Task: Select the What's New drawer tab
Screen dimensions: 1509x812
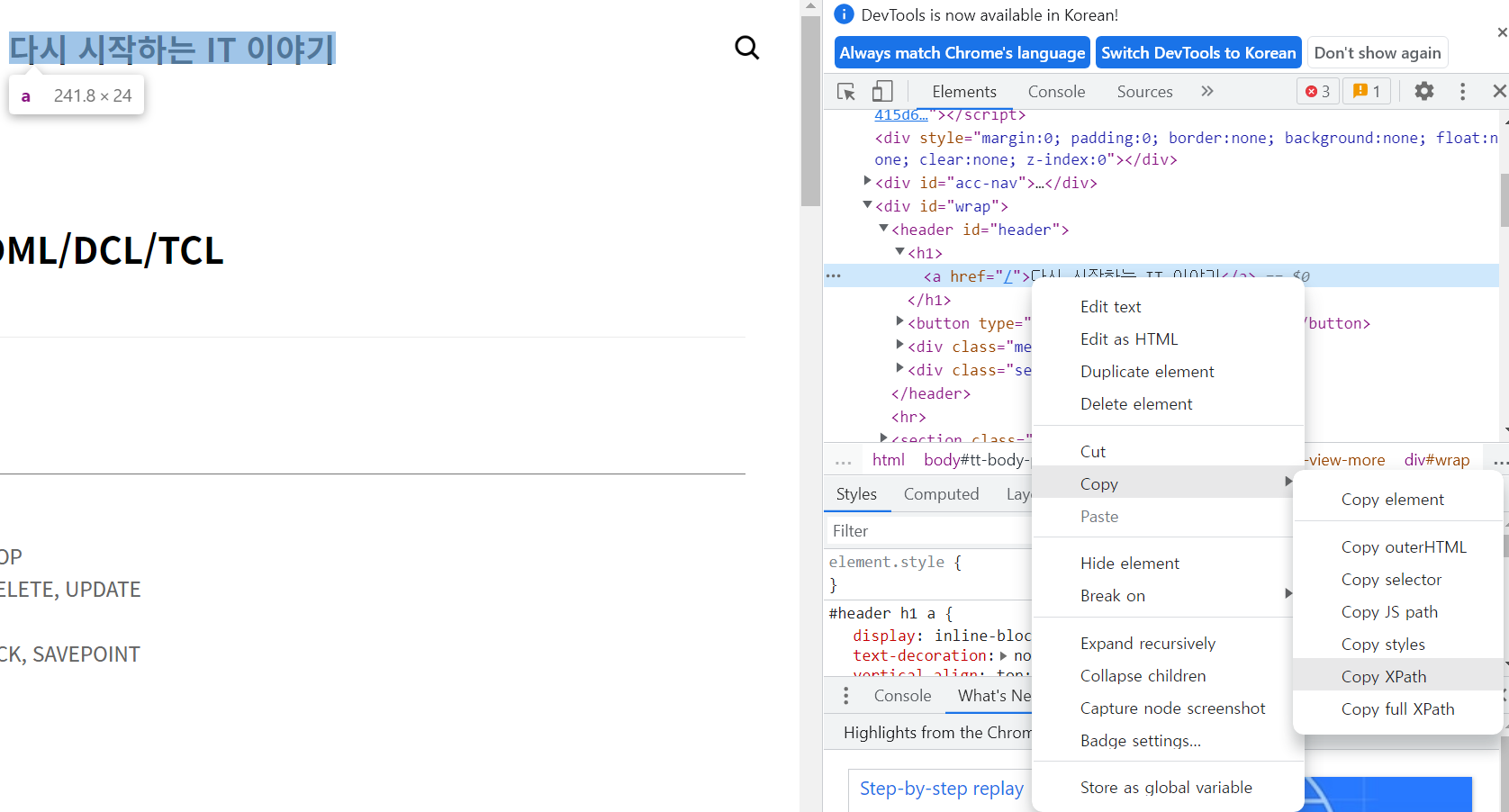Action: (994, 696)
